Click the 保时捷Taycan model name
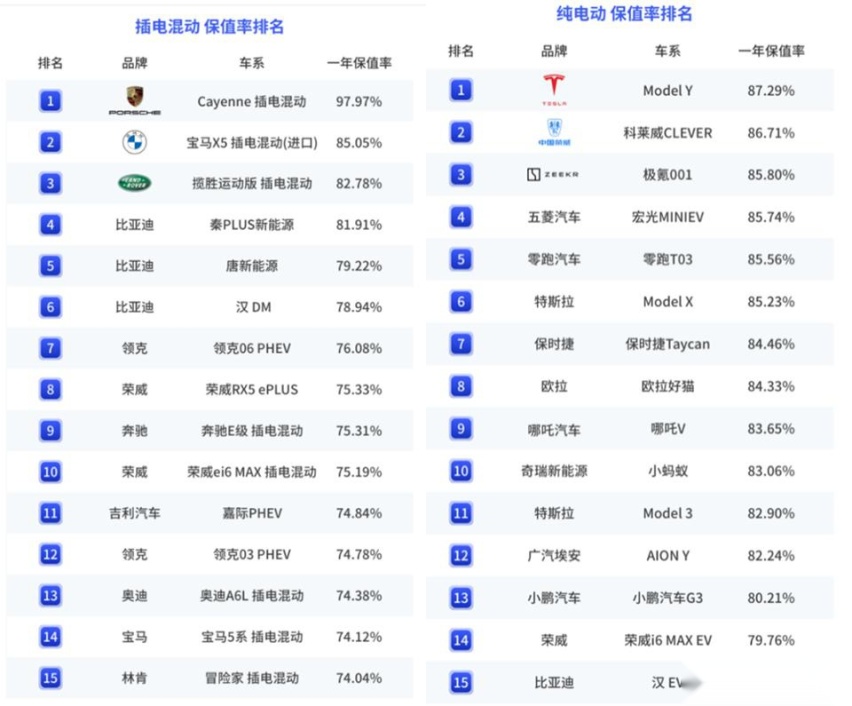The width and height of the screenshot is (852, 706). [667, 344]
